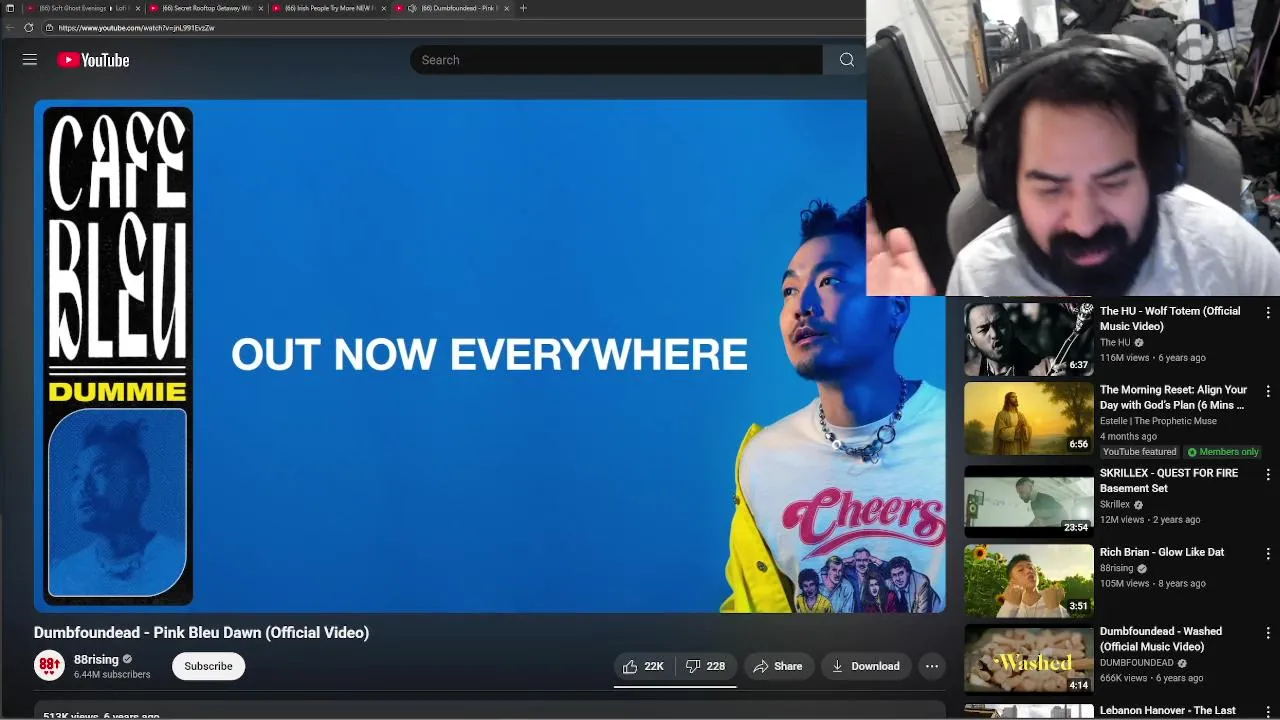
Task: Select the Dumbfoundead - Pink browser tab
Action: point(452,8)
